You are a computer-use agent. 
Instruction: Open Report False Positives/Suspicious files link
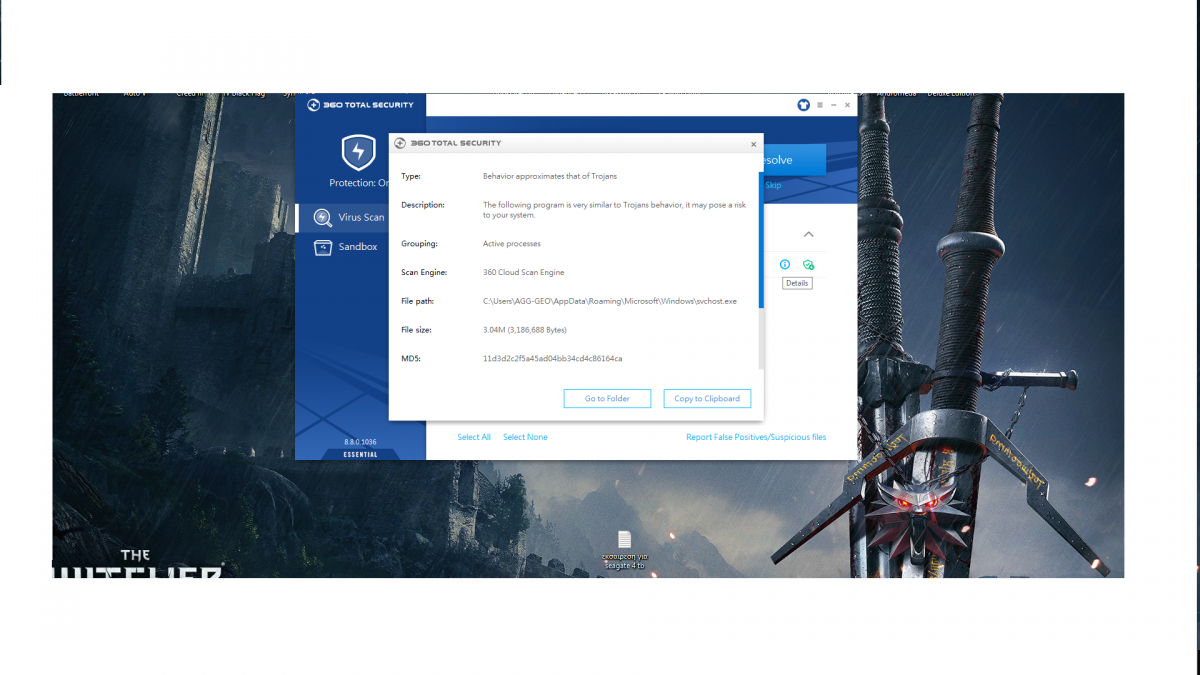756,437
